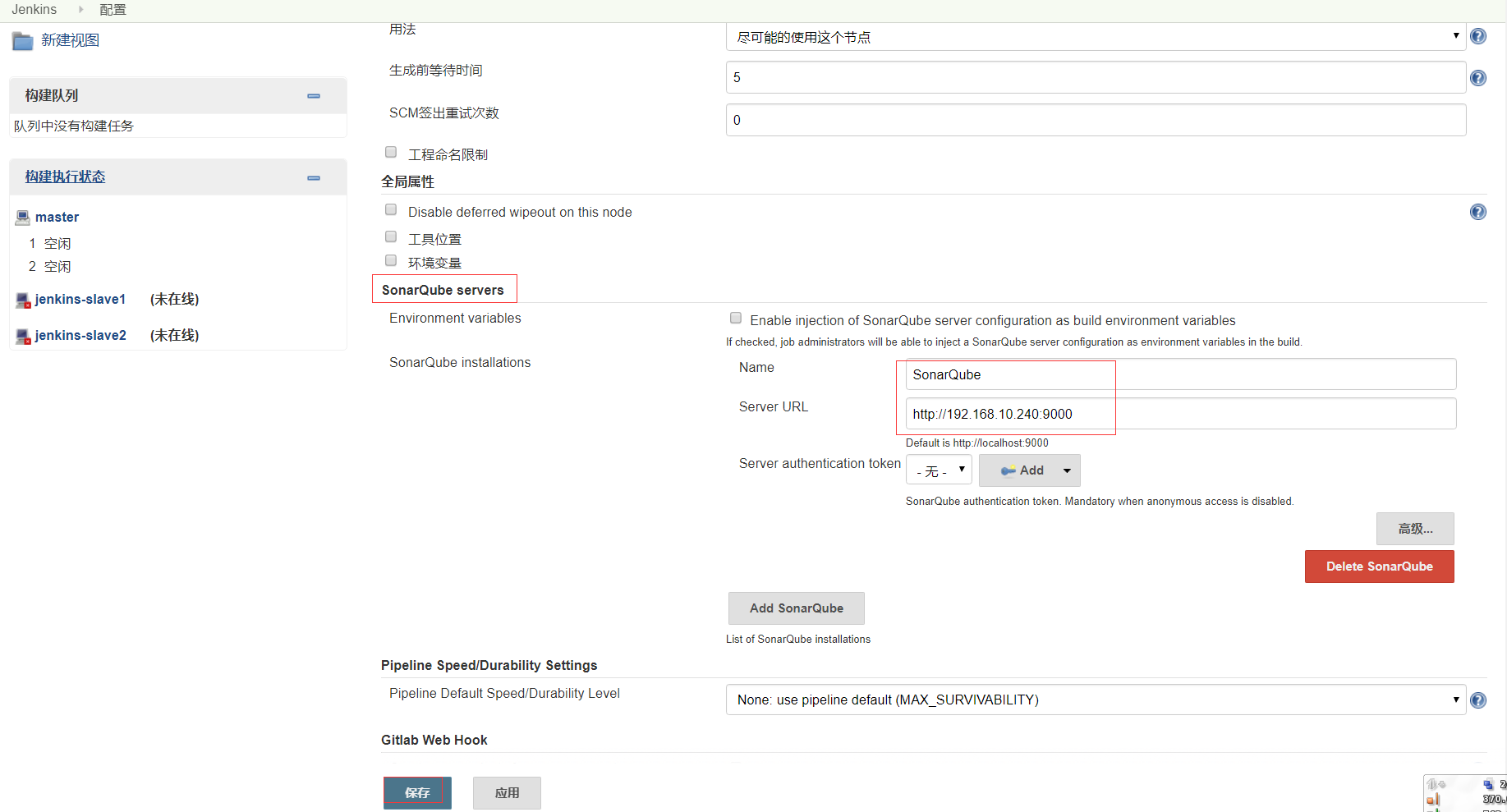Click the 保存 save button
The width and height of the screenshot is (1507, 812).
(x=417, y=793)
